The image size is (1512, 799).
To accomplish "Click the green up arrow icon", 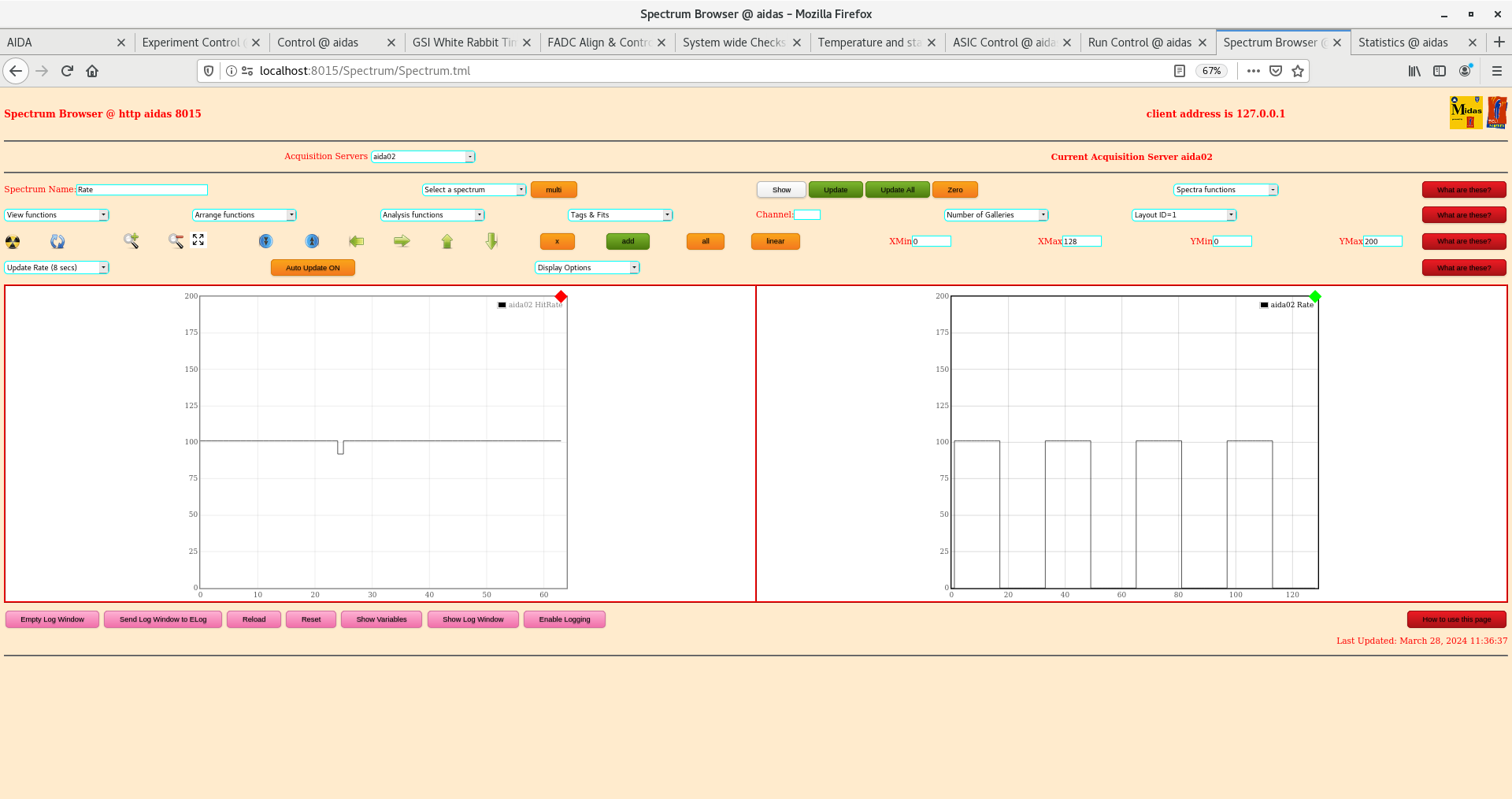I will pyautogui.click(x=447, y=241).
